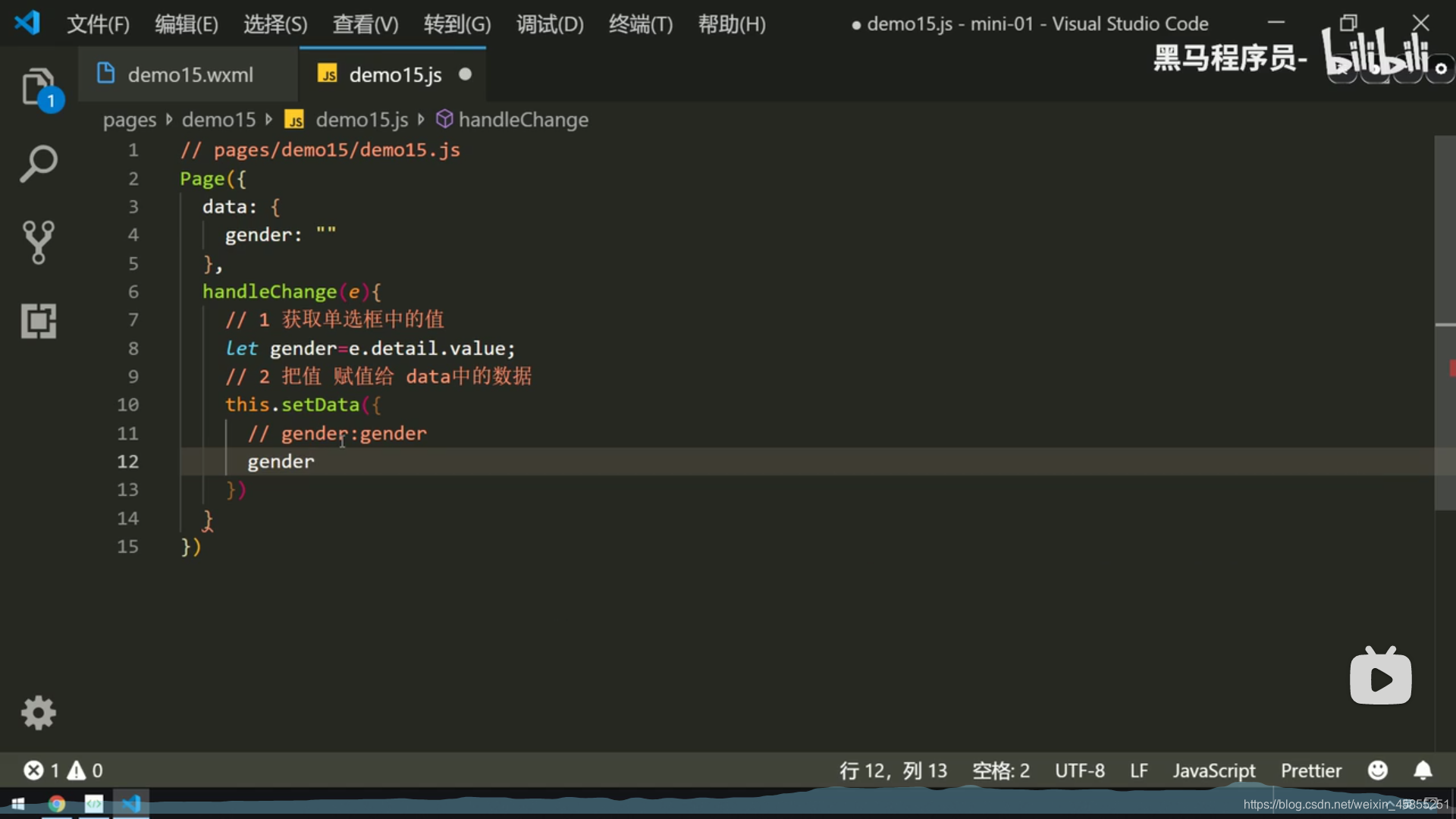
Task: Click cursor position 行 12, 列 13
Action: click(x=893, y=770)
